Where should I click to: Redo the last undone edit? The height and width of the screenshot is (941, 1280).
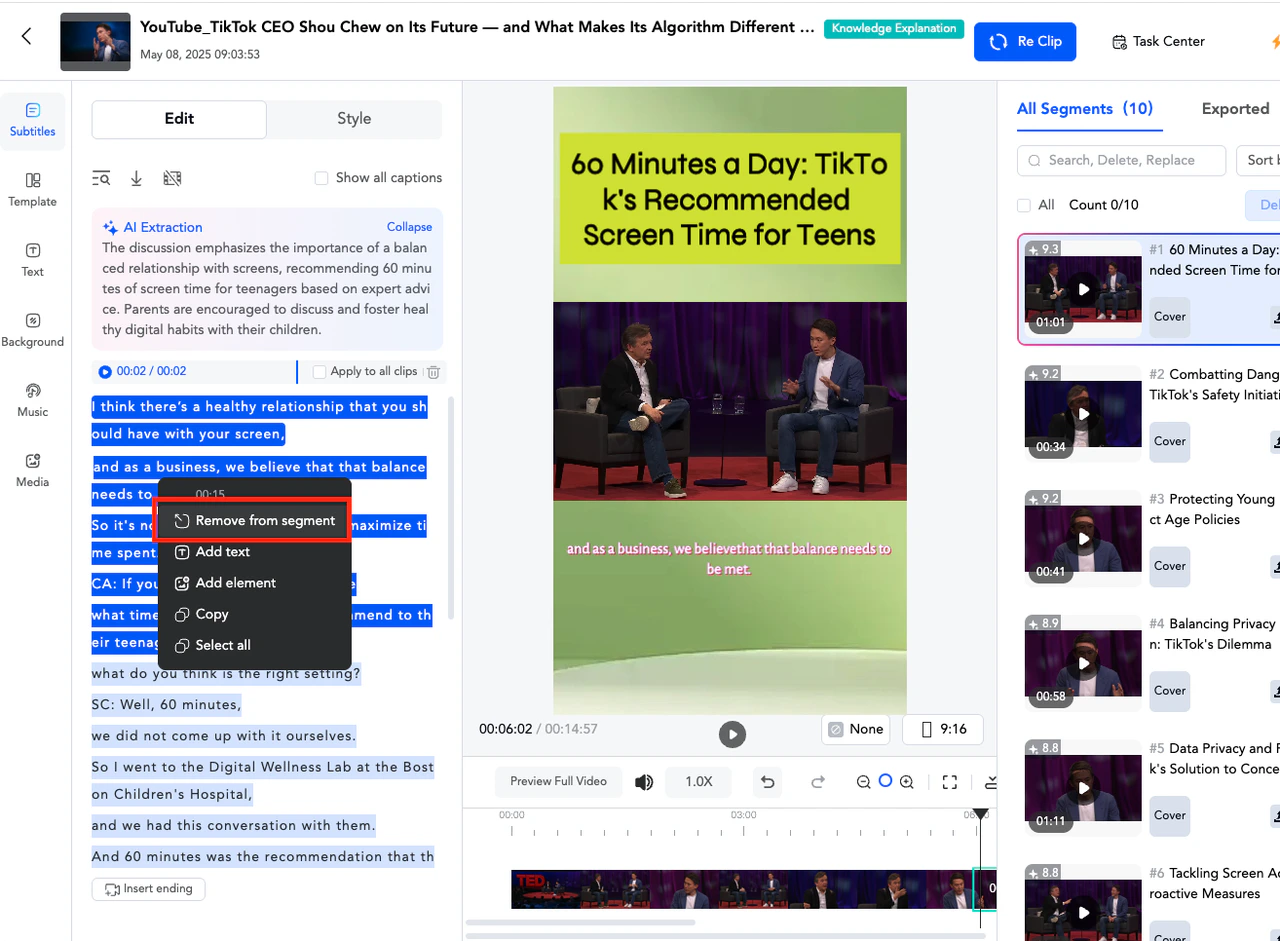point(817,782)
